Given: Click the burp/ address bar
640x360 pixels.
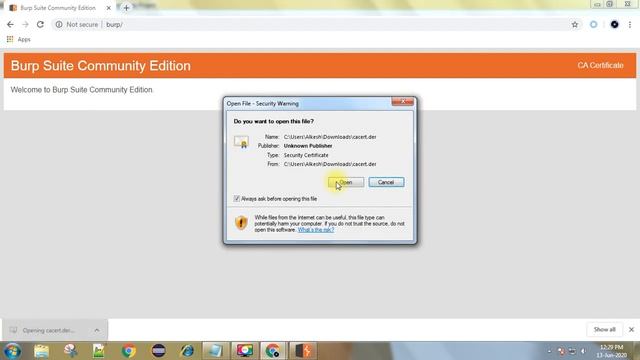Looking at the screenshot, I should point(310,24).
